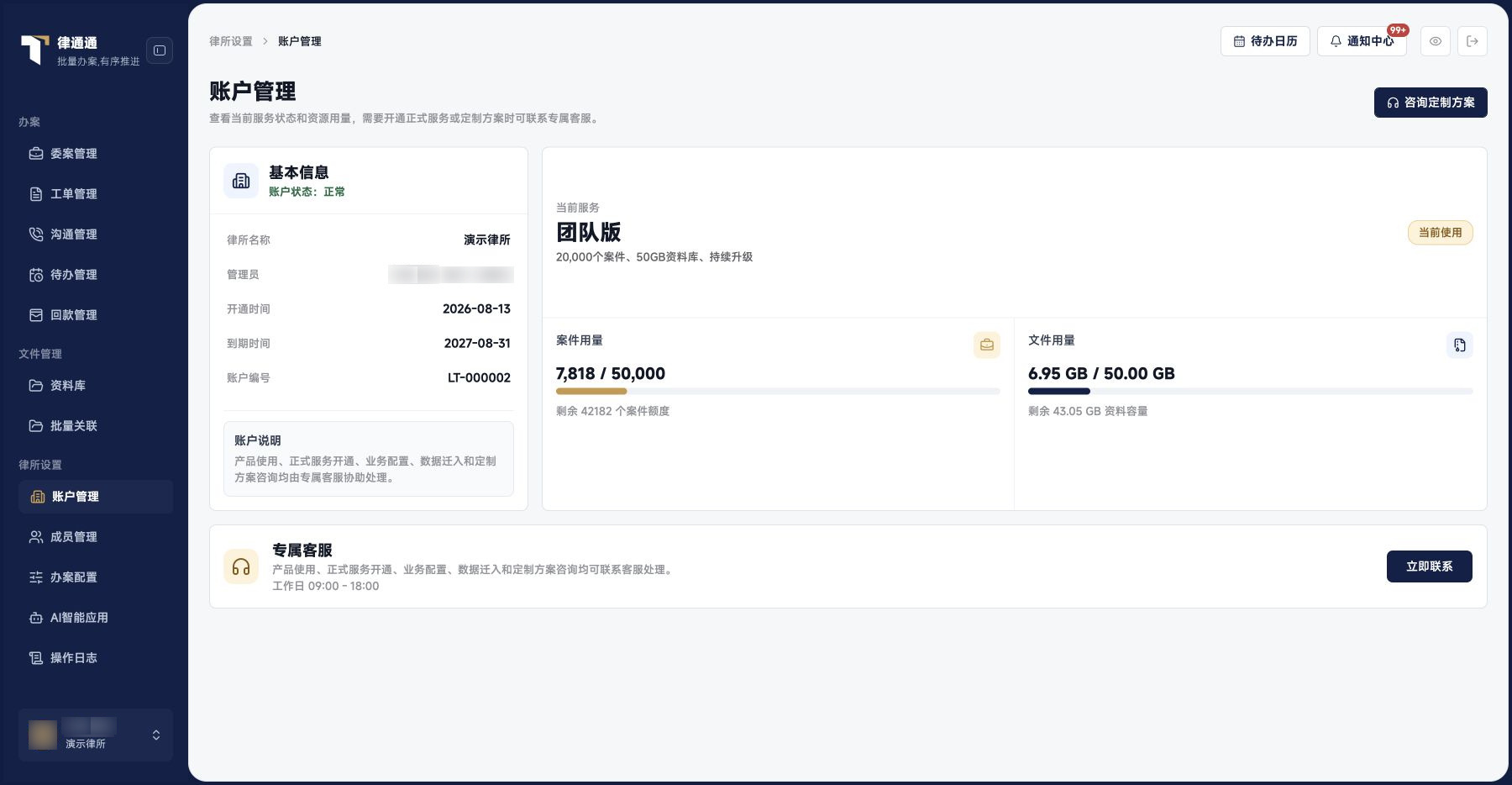Click the 99+ notification badge

point(1398,30)
